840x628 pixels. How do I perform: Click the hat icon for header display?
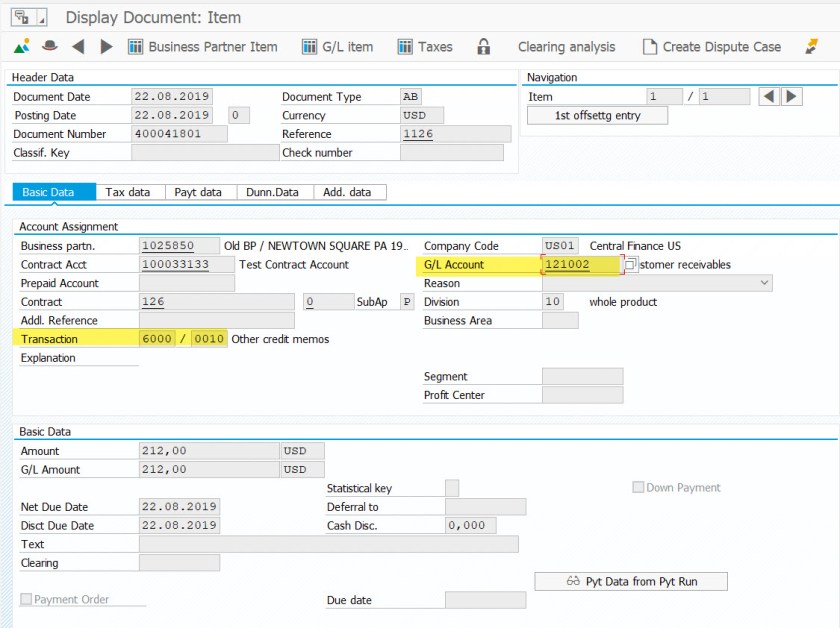point(50,47)
